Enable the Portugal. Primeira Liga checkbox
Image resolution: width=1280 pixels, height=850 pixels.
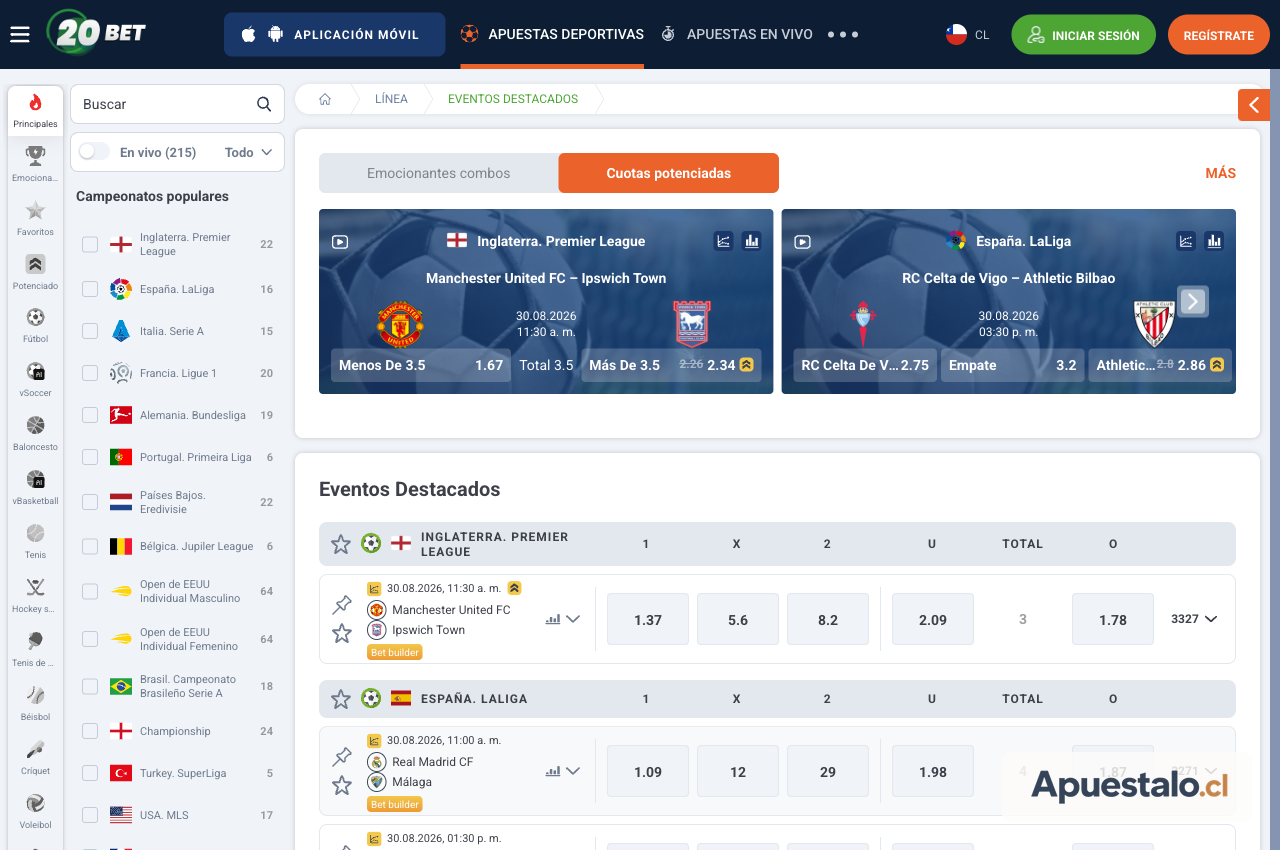pos(90,457)
